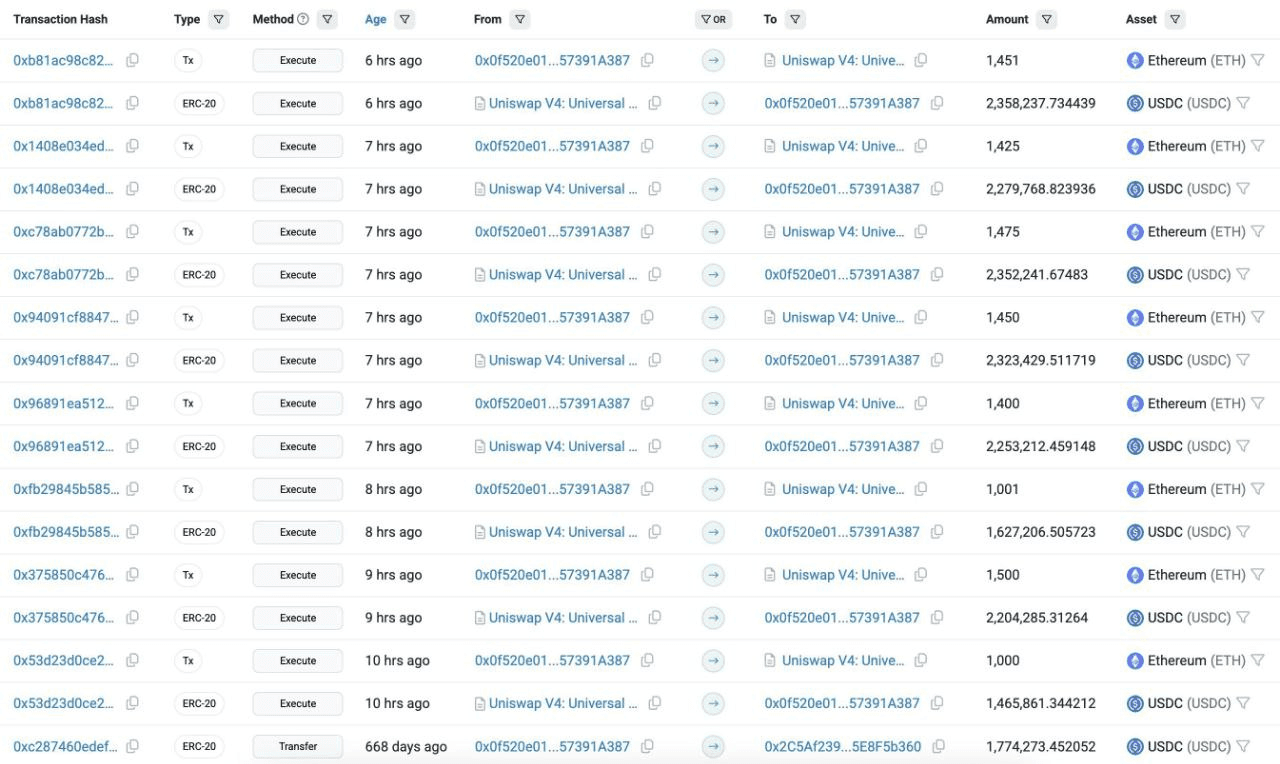The height and width of the screenshot is (764, 1280).
Task: Filter by USDC in the 1,774,273.452052 row
Action: (x=1243, y=746)
